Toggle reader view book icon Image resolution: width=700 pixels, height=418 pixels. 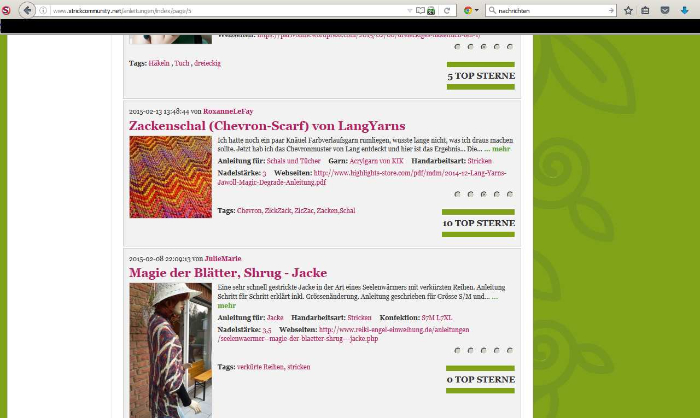pos(420,10)
